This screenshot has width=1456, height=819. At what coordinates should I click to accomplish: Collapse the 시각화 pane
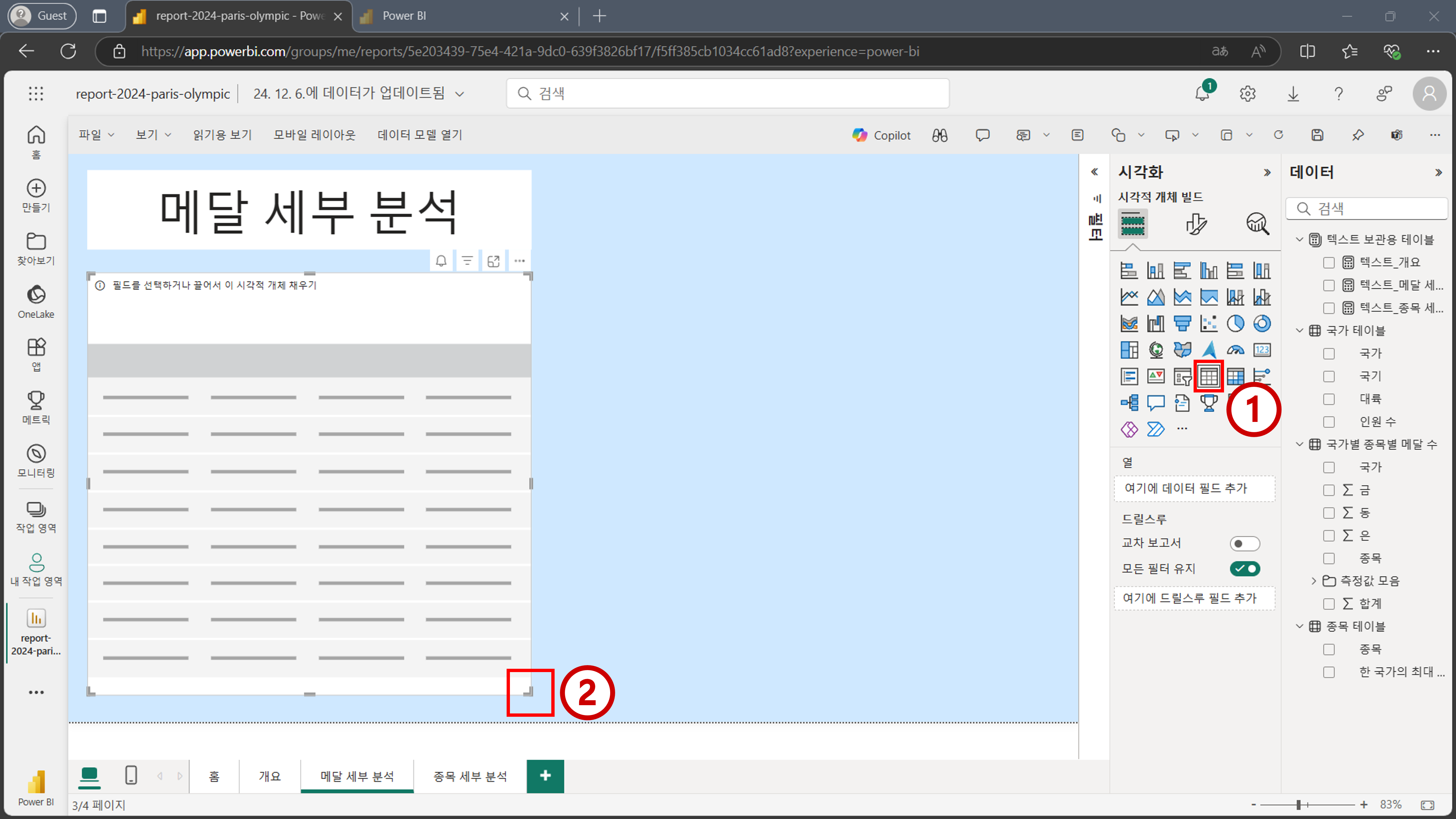tap(1267, 172)
